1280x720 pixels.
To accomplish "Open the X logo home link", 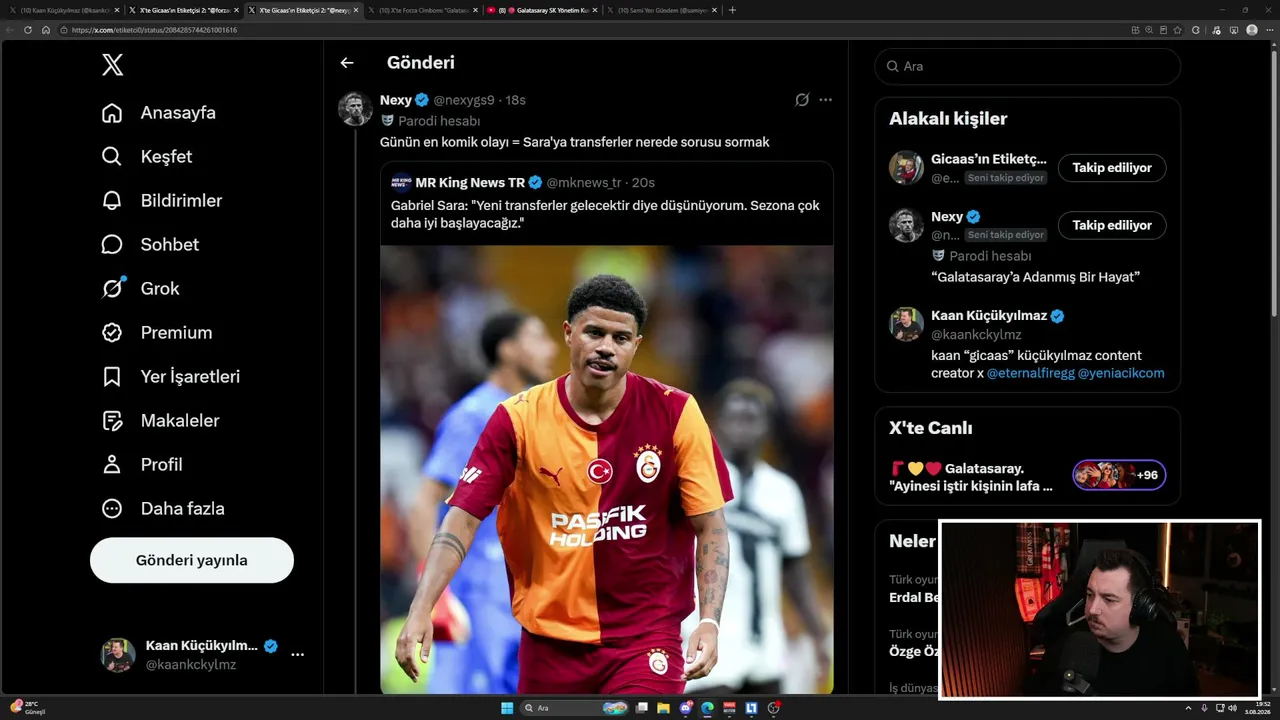I will [x=112, y=66].
